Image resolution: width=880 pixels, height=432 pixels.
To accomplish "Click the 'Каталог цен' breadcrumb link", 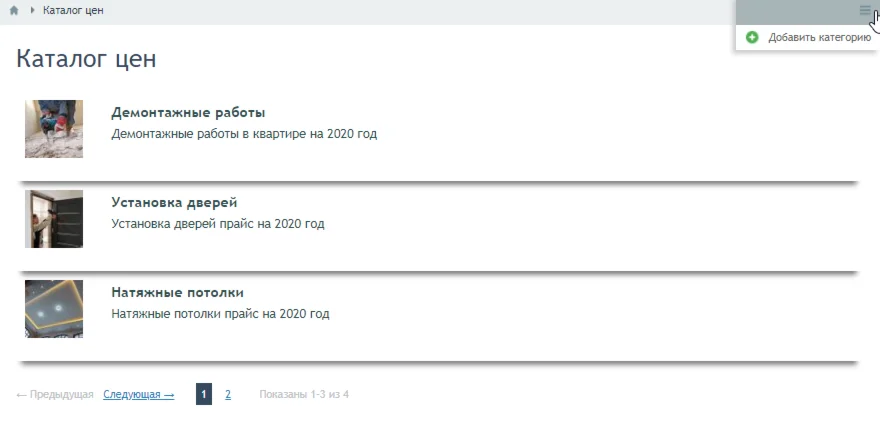I will (73, 10).
